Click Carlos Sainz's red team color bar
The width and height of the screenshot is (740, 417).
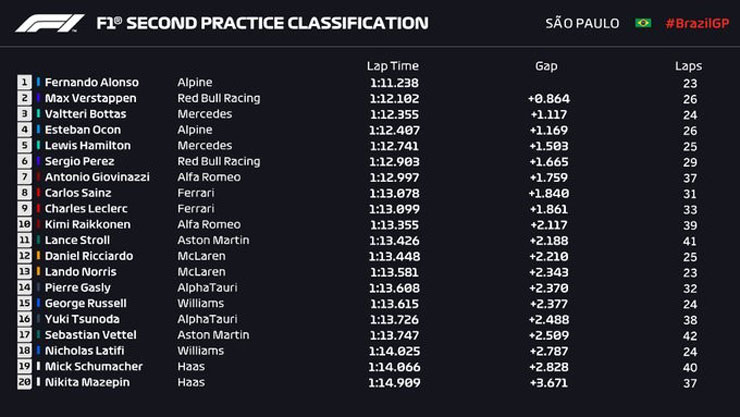39,193
